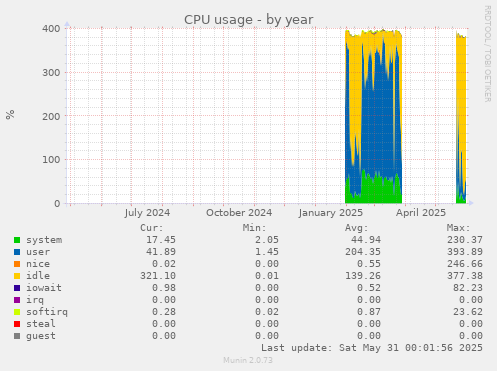
Task: Click the gray guest legend swatch
Action: 17,336
